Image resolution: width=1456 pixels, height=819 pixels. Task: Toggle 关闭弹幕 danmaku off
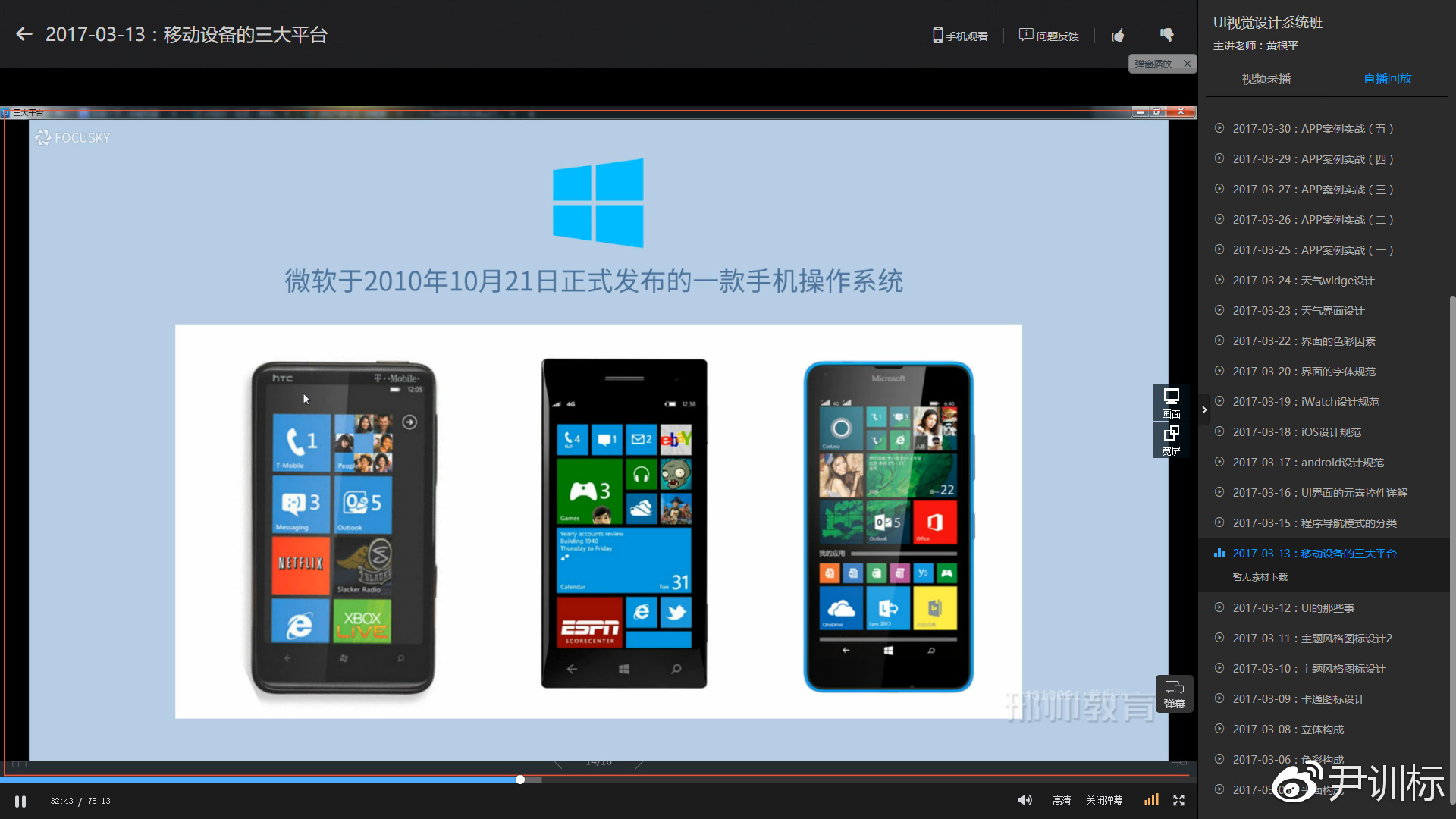(1104, 801)
